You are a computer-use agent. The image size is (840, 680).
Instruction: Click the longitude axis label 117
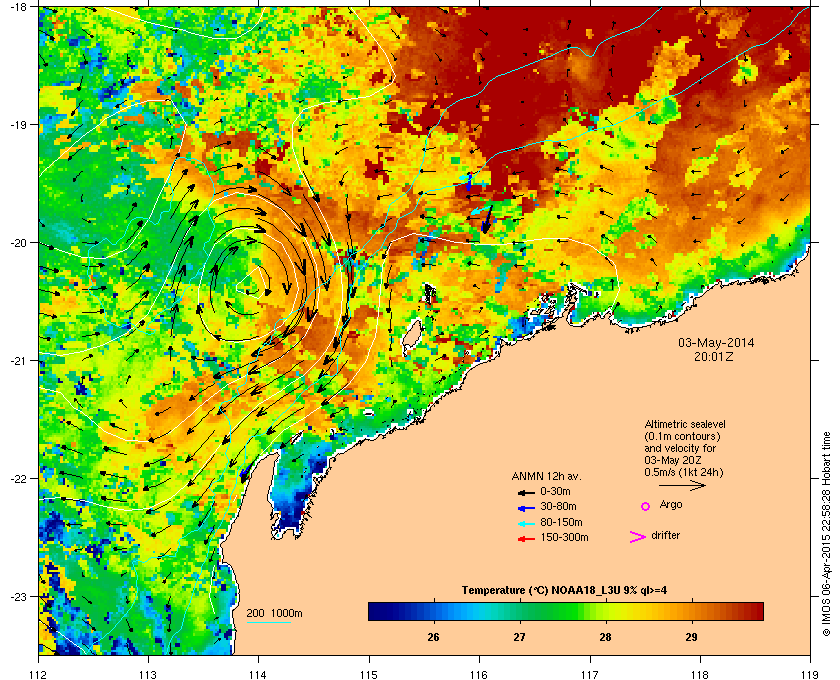point(590,674)
